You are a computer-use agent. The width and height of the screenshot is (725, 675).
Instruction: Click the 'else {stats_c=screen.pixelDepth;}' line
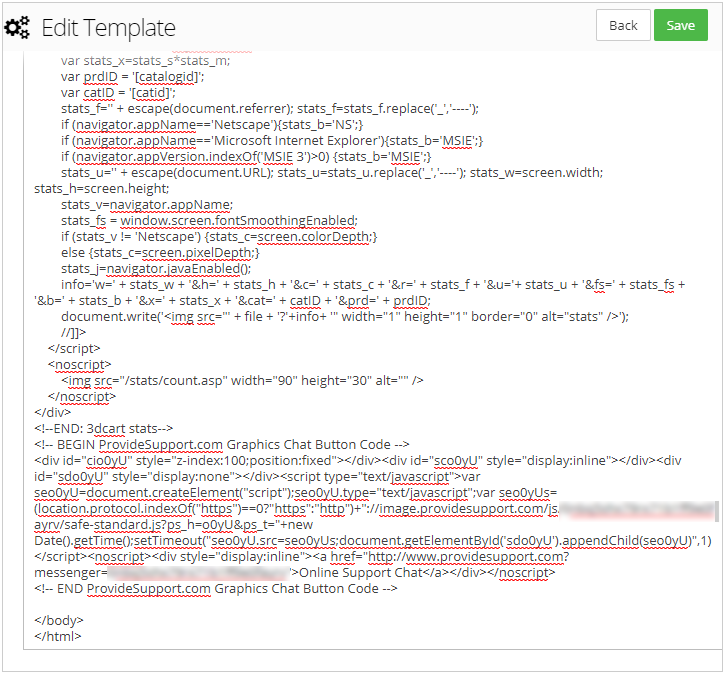click(160, 252)
